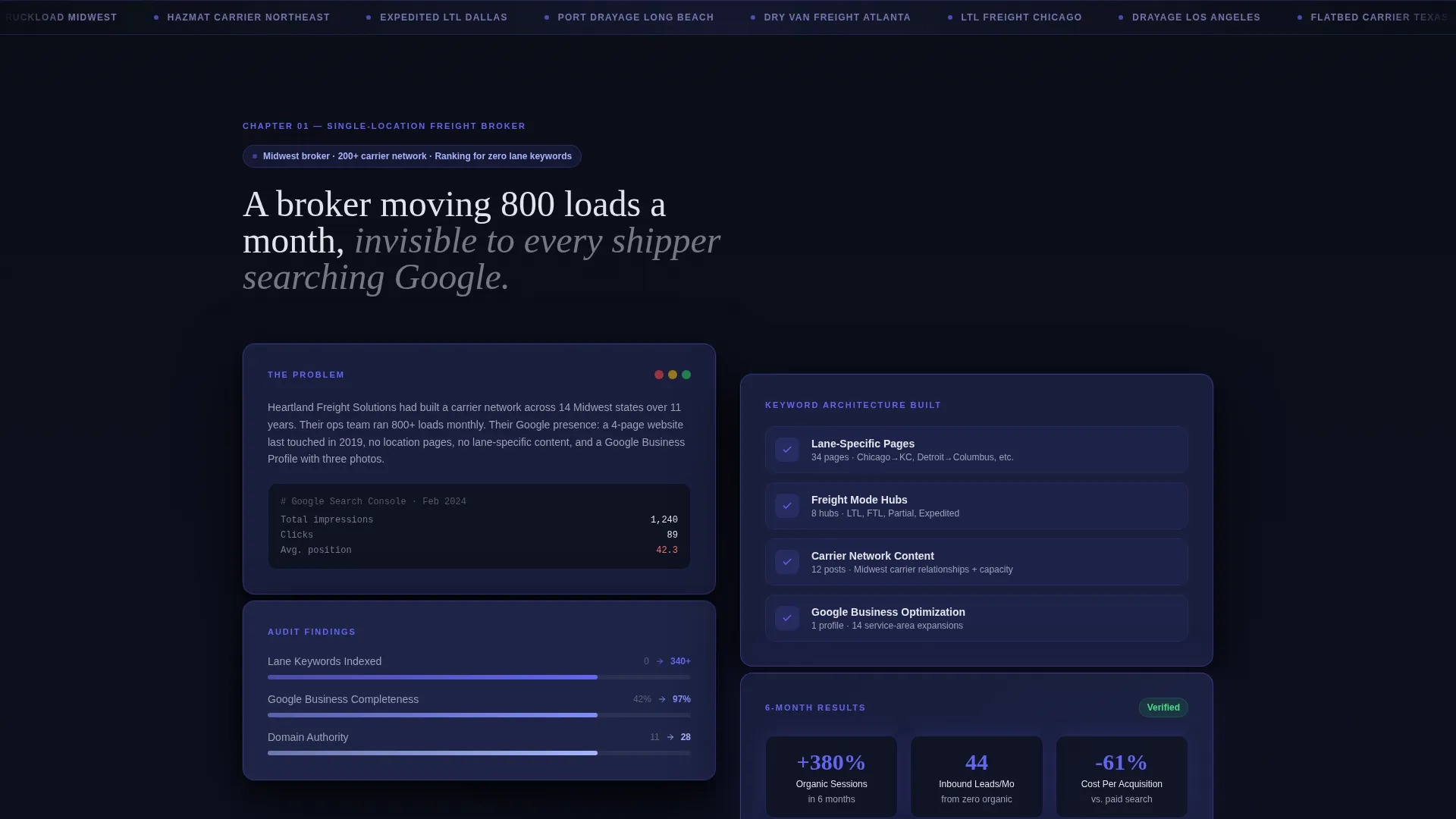Click the Chapter 01 single-location freight broker label
1456x819 pixels.
click(x=384, y=126)
